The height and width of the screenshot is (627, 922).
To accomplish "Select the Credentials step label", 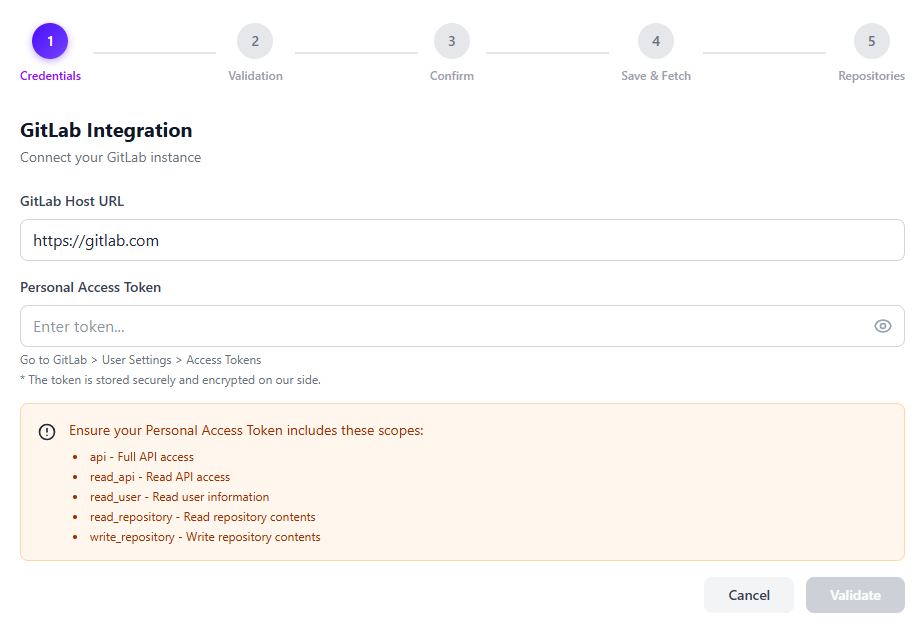I will 50,75.
